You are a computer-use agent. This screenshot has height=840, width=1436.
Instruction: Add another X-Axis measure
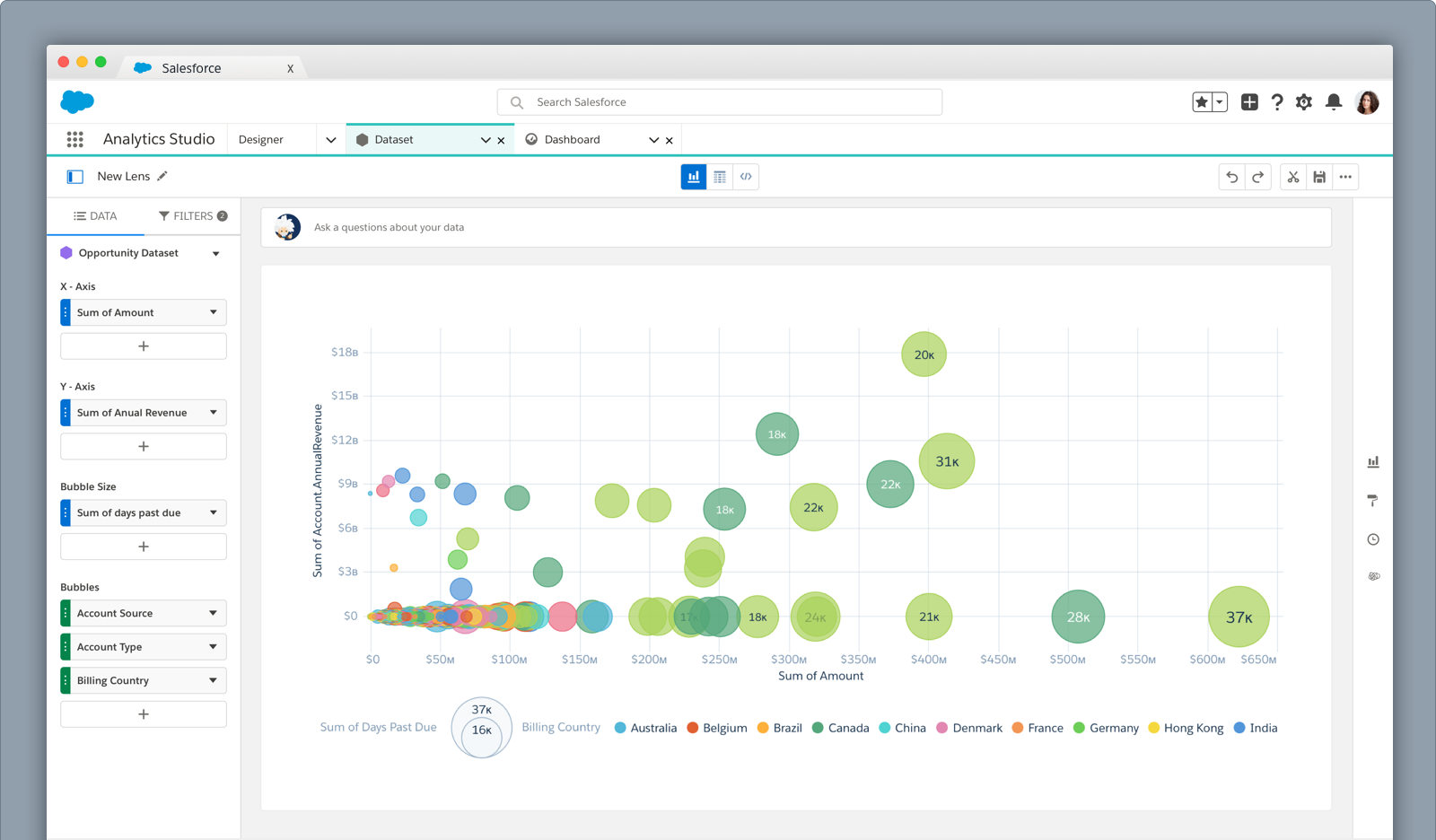pos(144,346)
